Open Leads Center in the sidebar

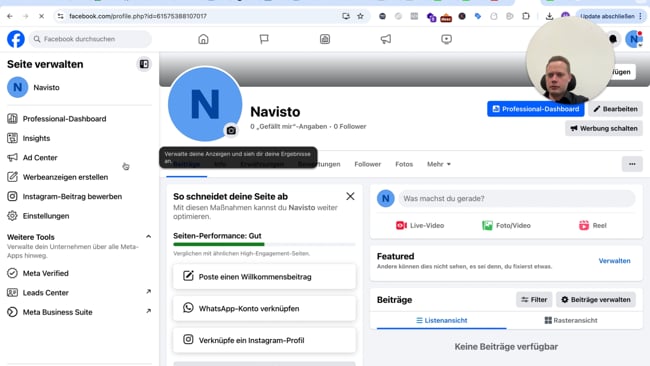[79, 293]
